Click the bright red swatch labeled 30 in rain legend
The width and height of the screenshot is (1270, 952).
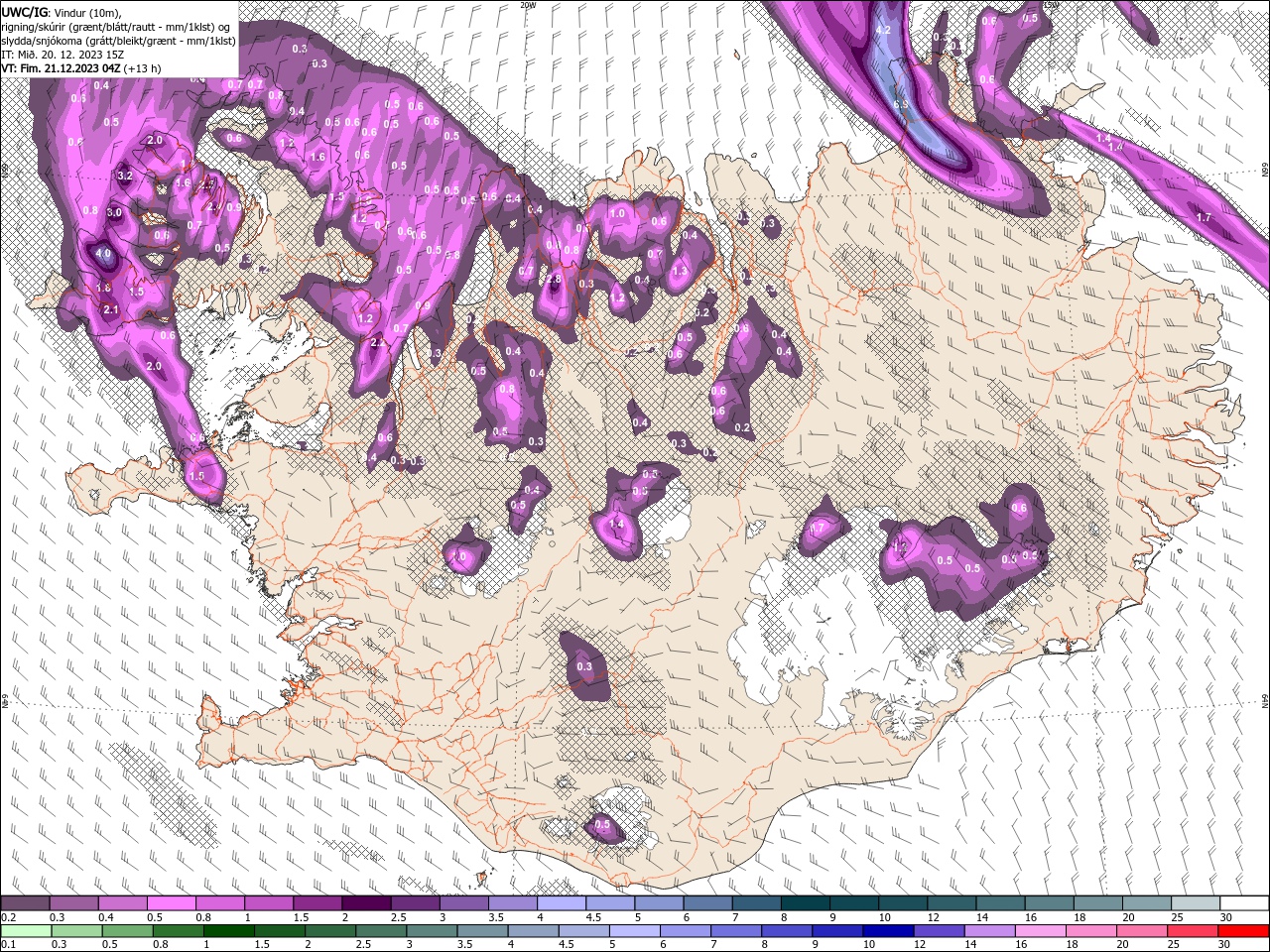pos(1244,931)
